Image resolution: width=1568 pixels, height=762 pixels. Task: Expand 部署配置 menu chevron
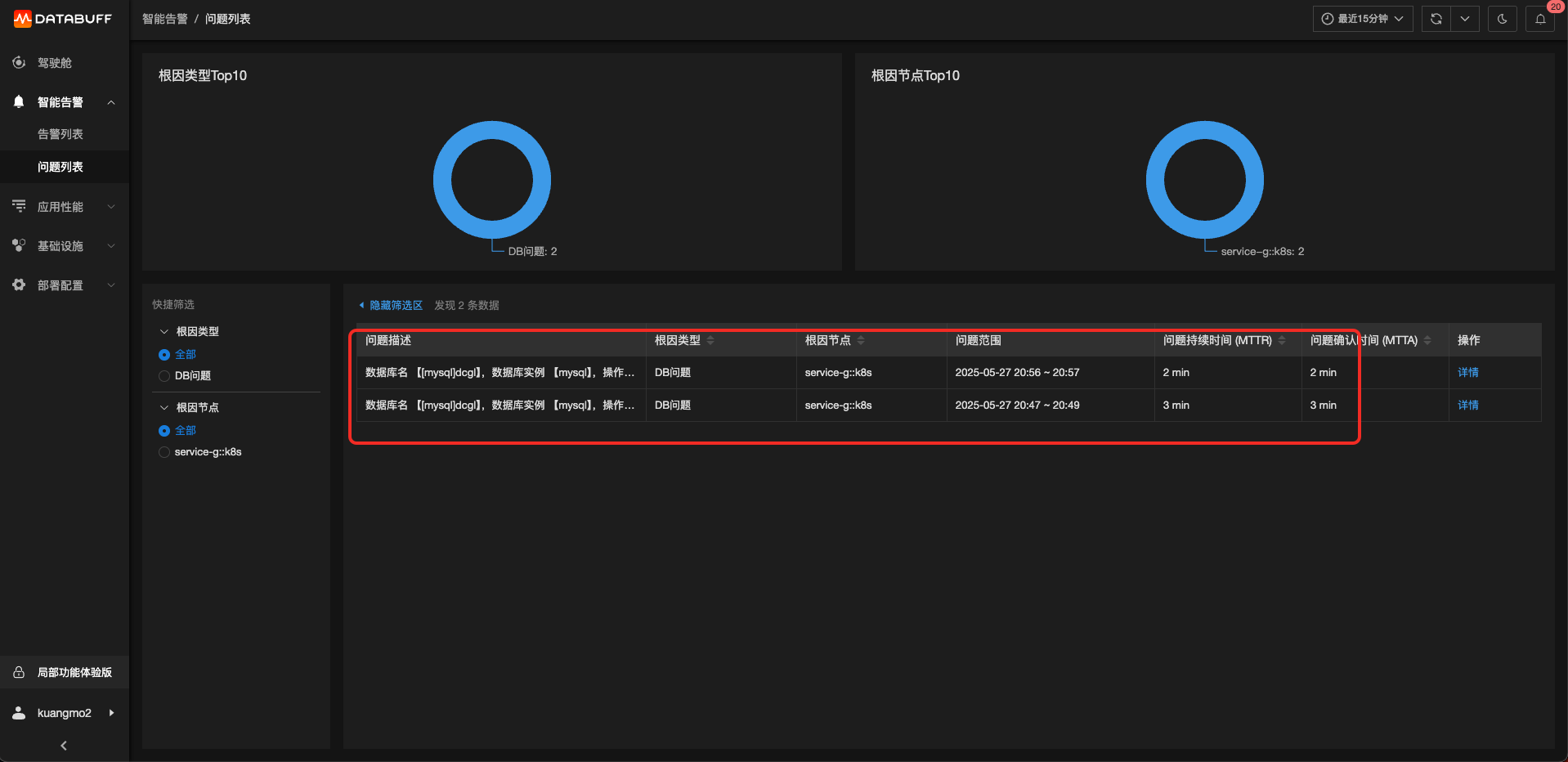(111, 285)
